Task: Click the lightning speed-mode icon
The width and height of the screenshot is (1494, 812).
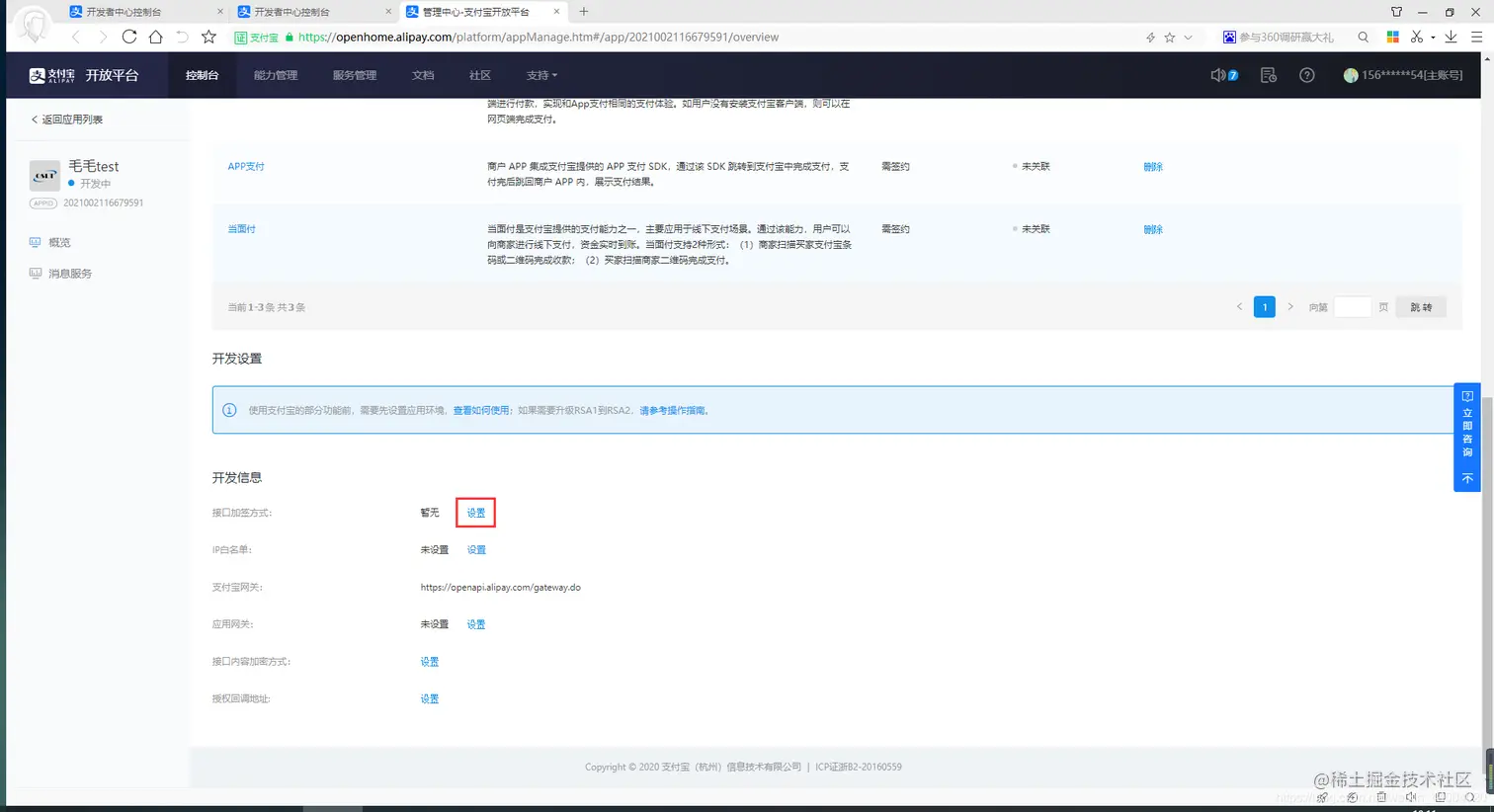Action: tap(1150, 38)
